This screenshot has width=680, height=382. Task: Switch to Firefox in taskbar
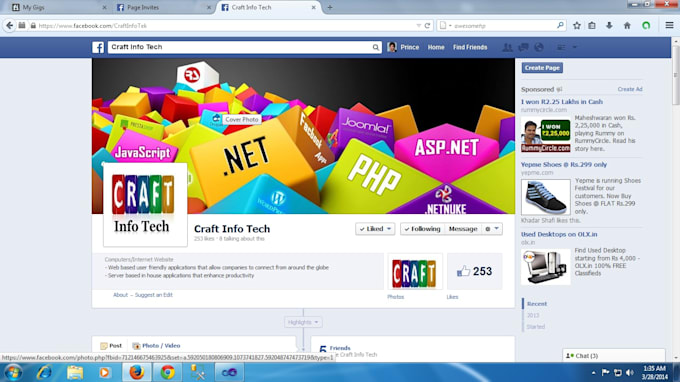(137, 372)
